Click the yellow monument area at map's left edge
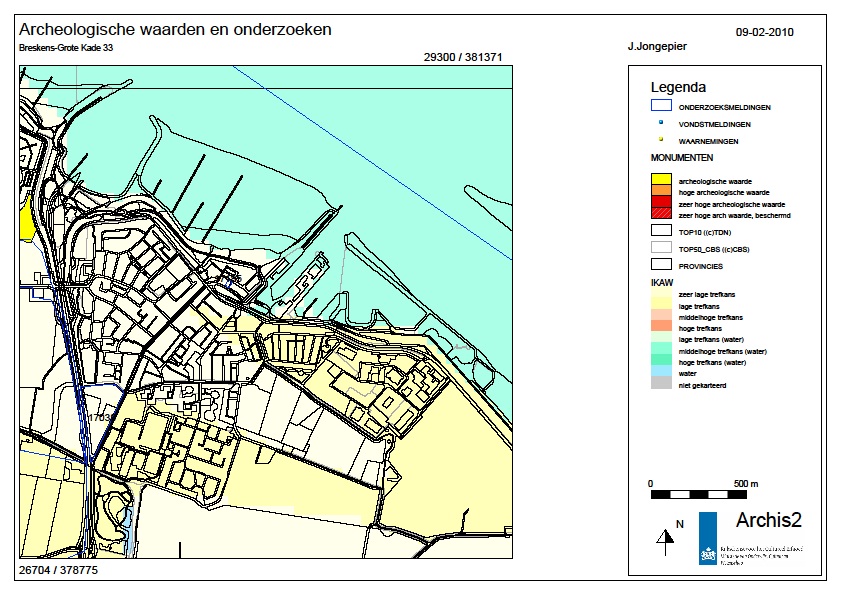Screen dimensions: 841x595 [27, 218]
